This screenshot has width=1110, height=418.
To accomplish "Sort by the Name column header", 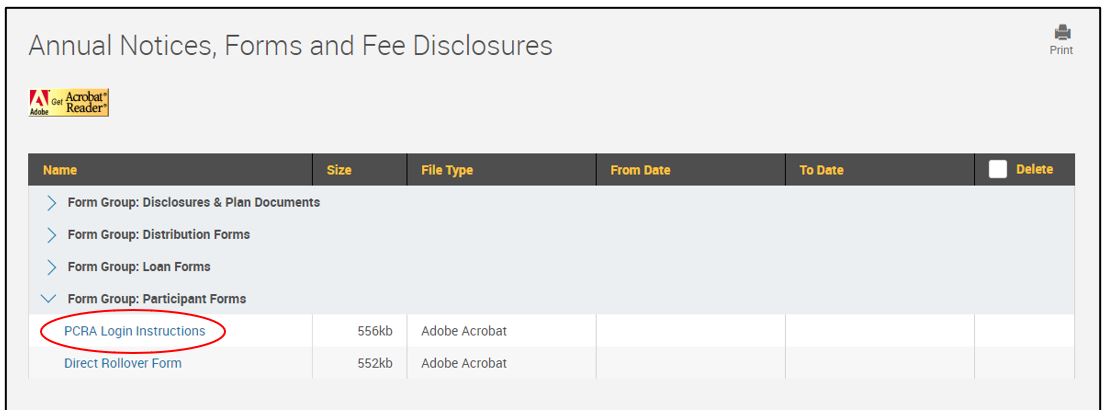I will click(x=60, y=170).
